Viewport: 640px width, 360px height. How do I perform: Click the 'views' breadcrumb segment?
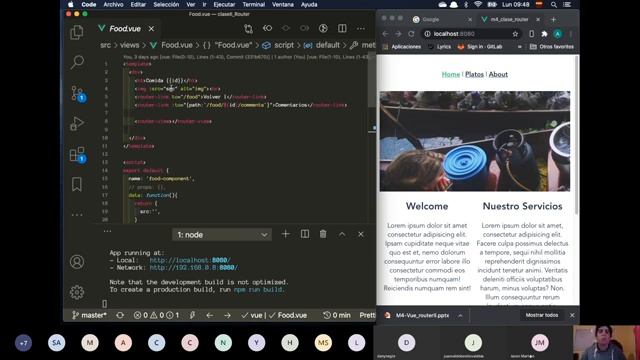click(x=129, y=45)
